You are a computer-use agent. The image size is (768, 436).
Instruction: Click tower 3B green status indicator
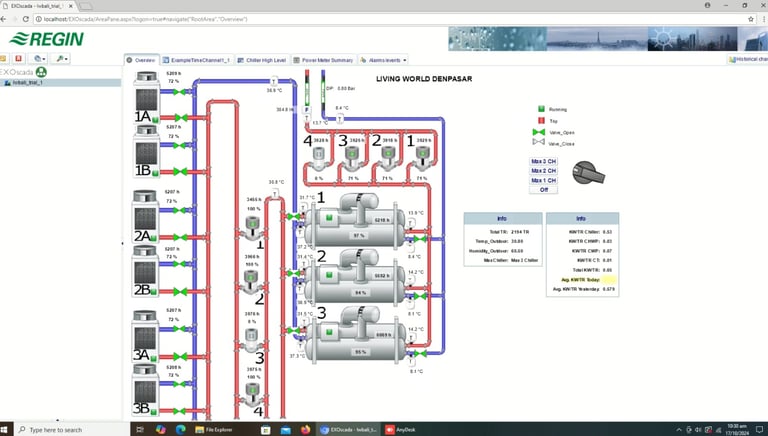point(153,412)
